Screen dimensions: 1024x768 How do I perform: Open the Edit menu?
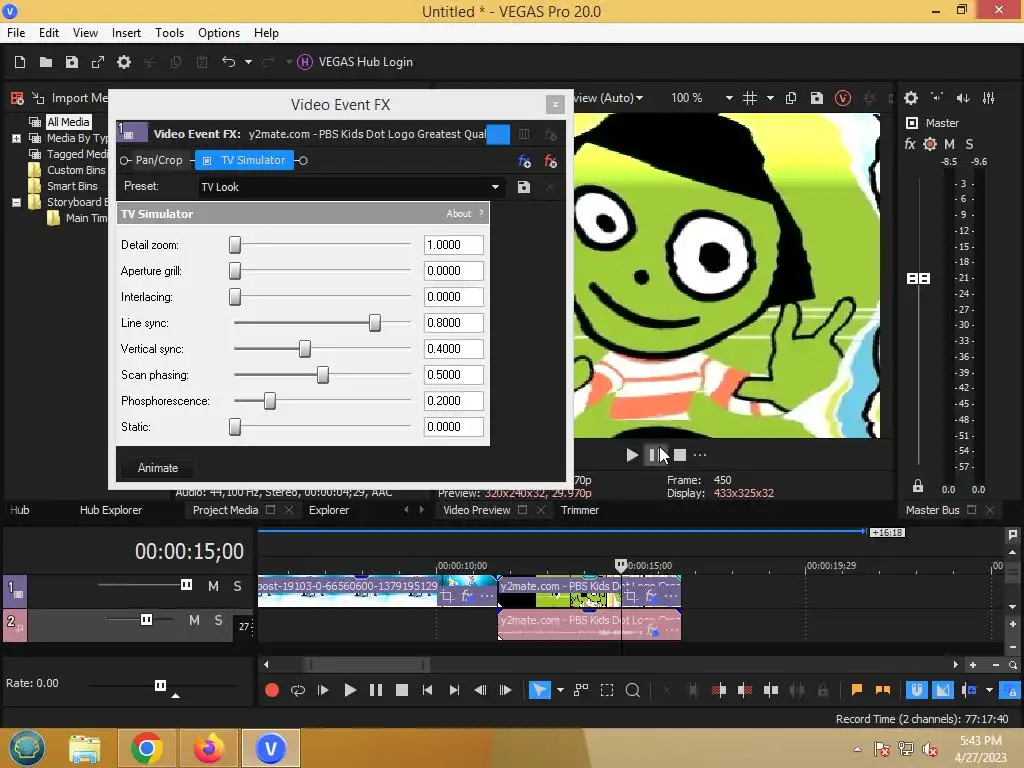pos(49,33)
